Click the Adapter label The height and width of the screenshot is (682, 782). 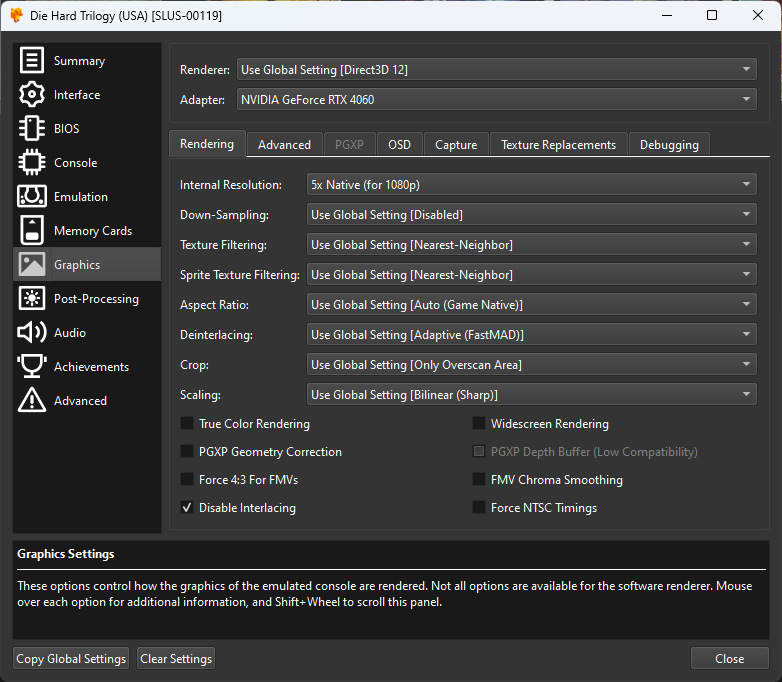coord(202,99)
